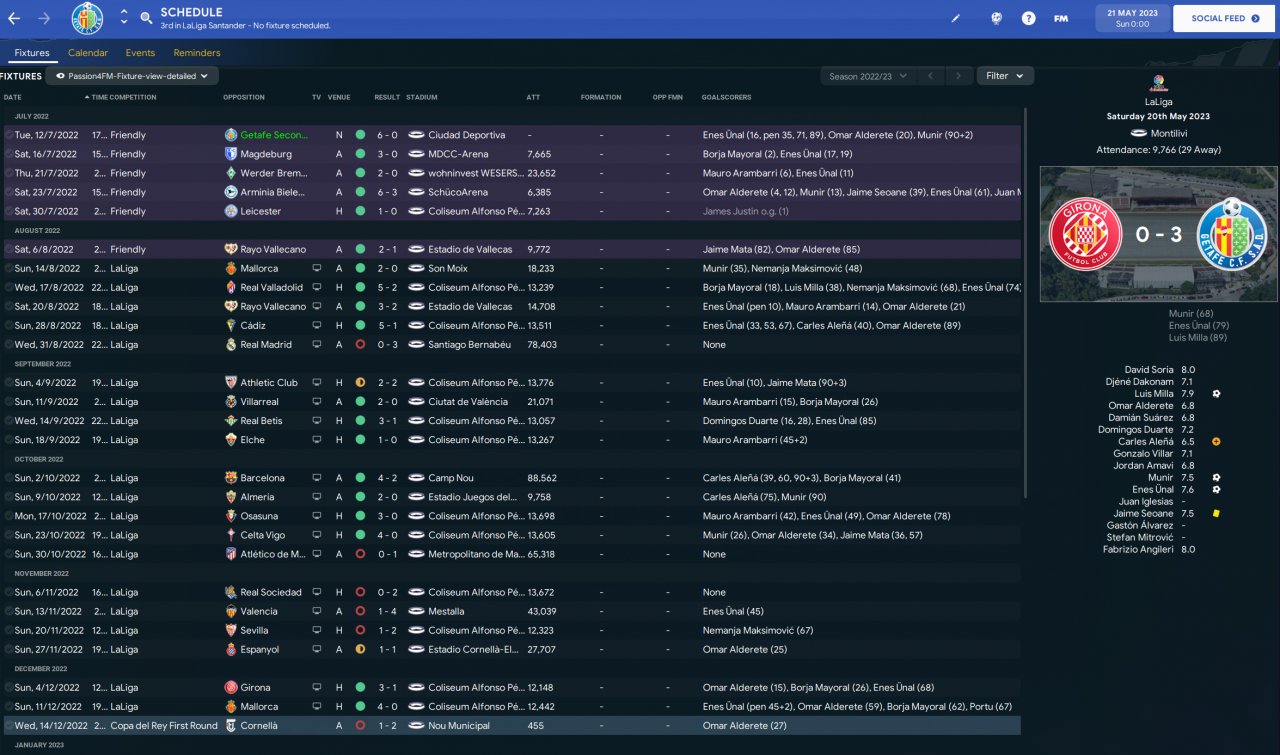This screenshot has height=755, width=1280.
Task: Open the FM menu icon
Action: tap(1061, 18)
